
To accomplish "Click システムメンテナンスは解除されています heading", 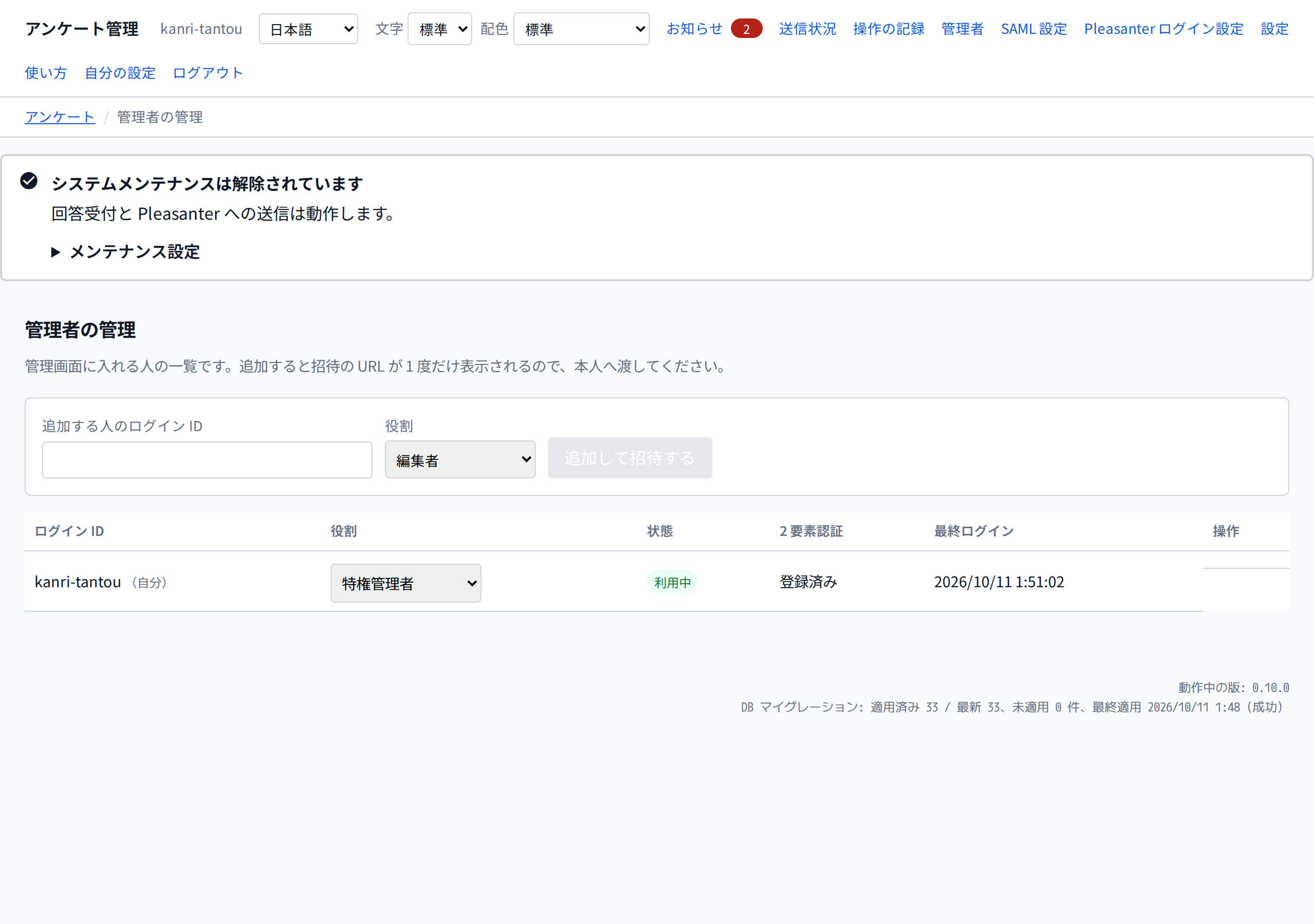I will [x=207, y=184].
